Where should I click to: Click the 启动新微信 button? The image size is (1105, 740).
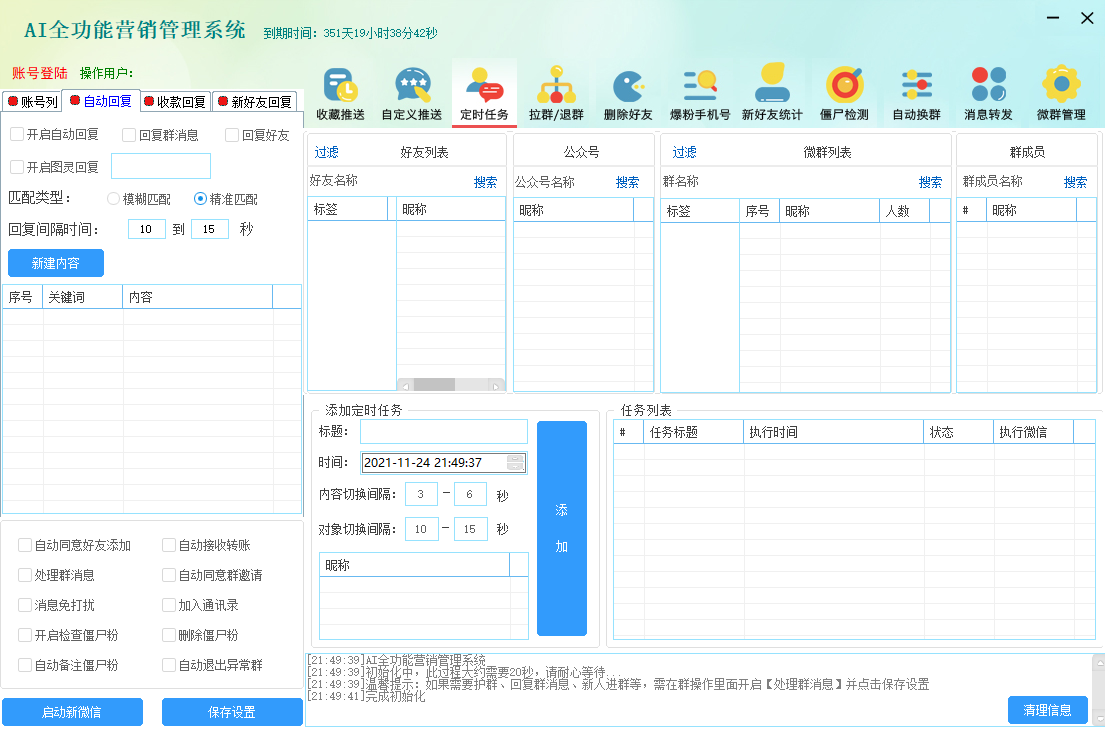coord(72,712)
